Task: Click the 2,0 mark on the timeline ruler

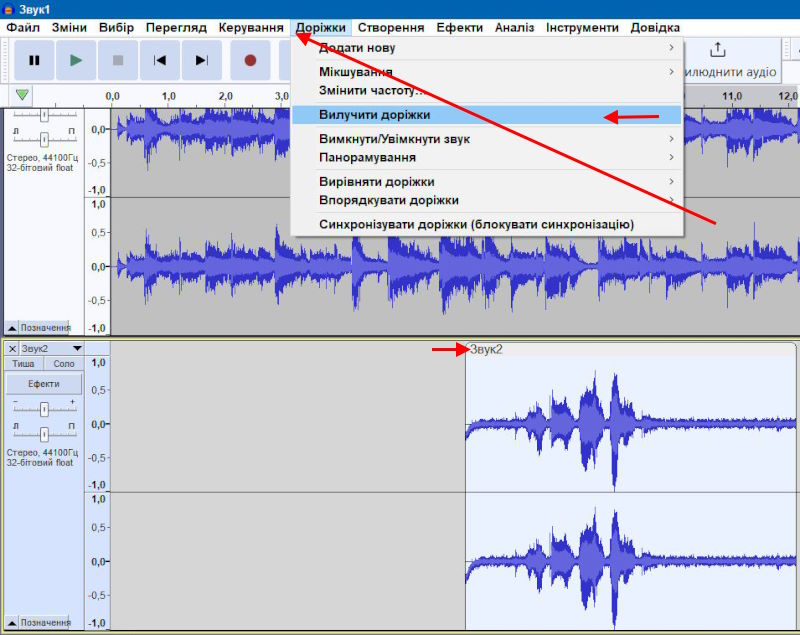Action: coord(225,96)
